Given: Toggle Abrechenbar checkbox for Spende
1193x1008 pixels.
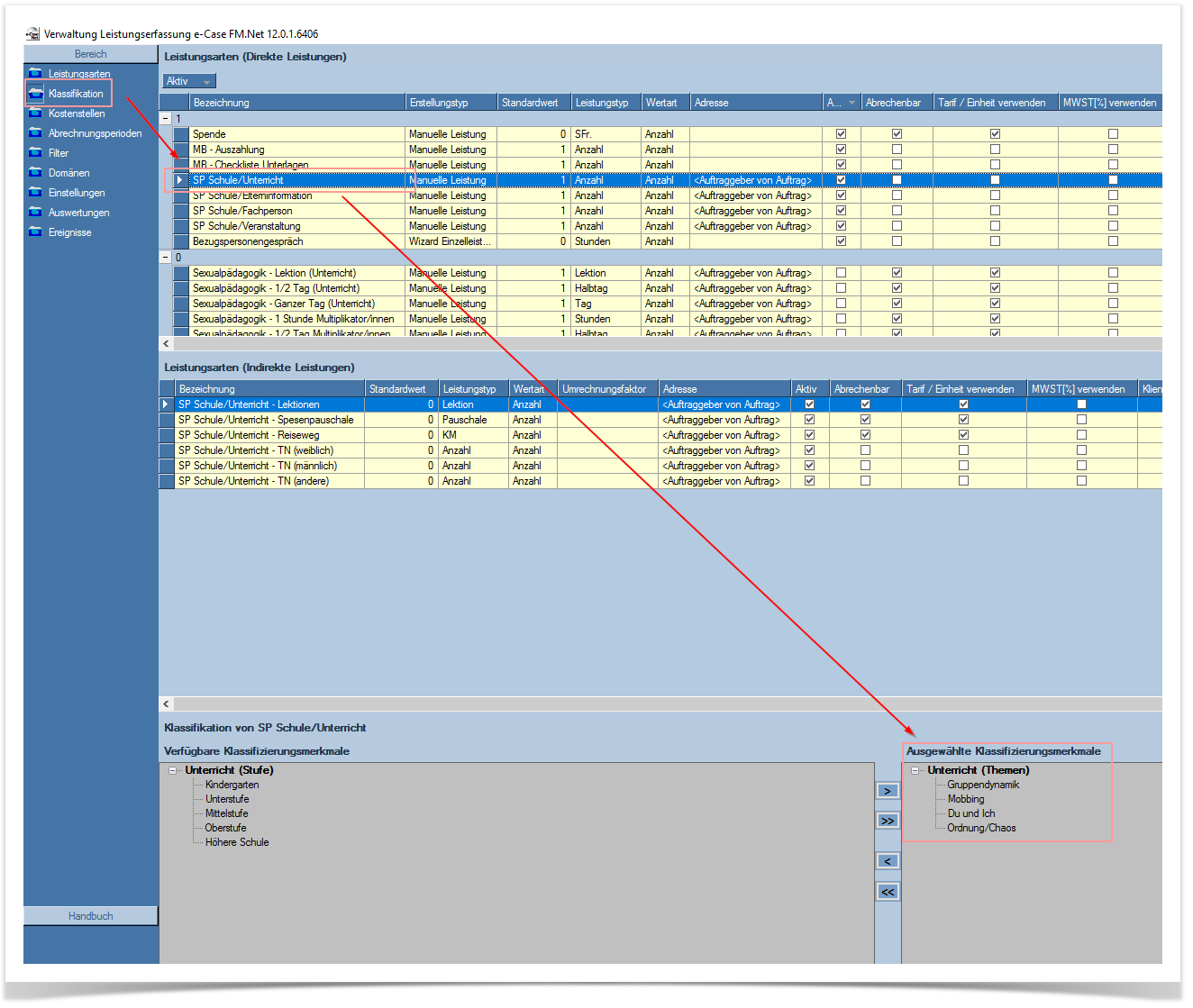Looking at the screenshot, I should pyautogui.click(x=897, y=134).
